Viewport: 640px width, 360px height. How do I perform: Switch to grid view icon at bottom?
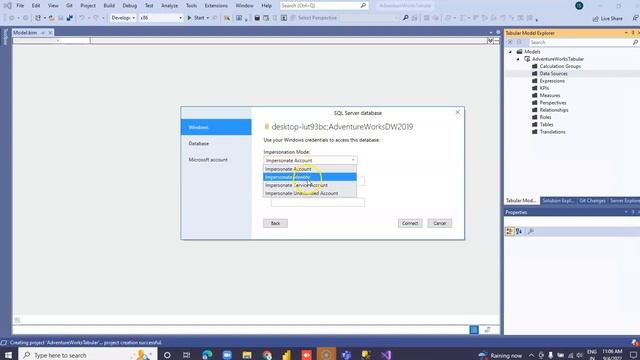pos(474,330)
